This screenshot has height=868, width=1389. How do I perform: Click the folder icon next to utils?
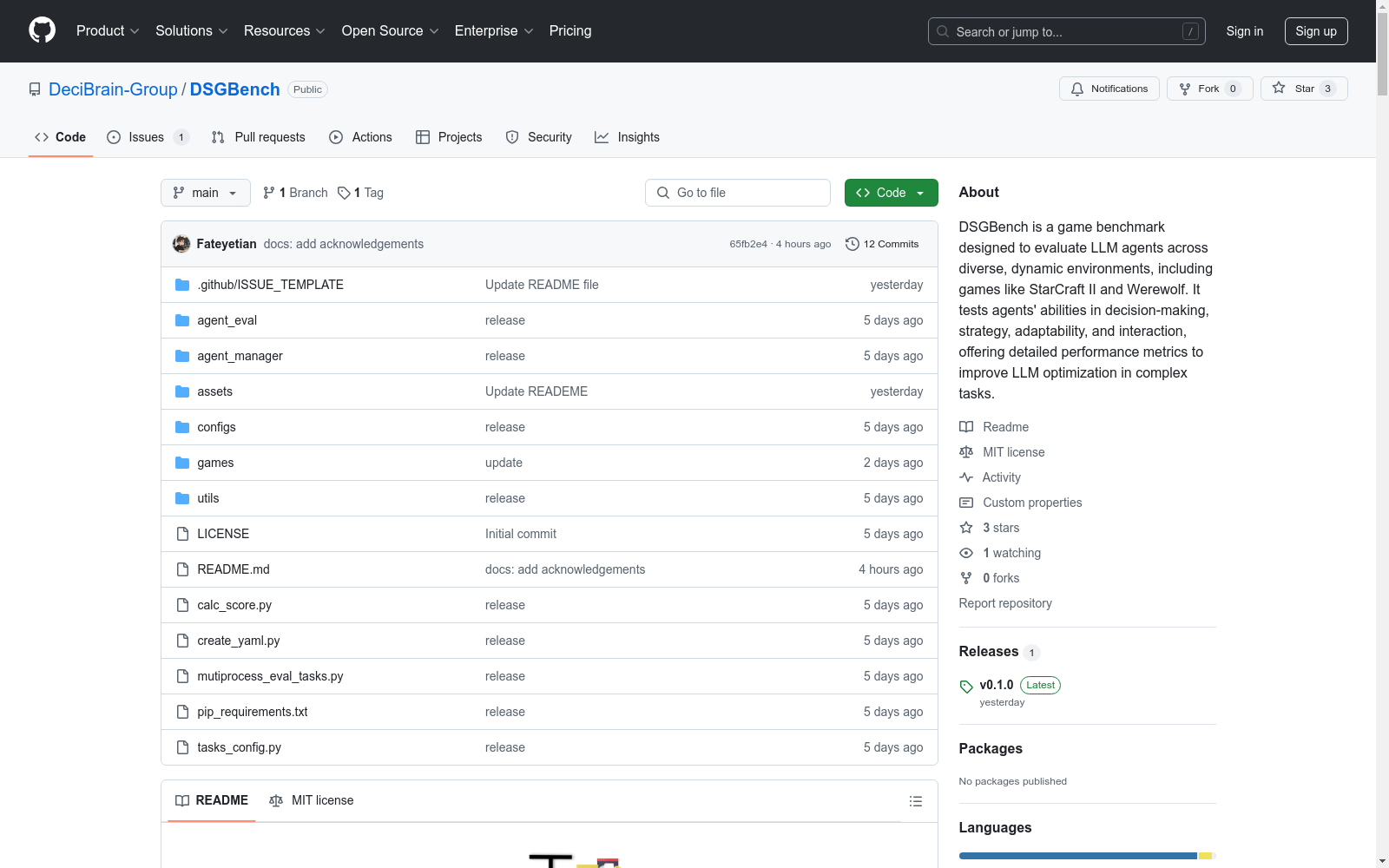click(x=182, y=498)
